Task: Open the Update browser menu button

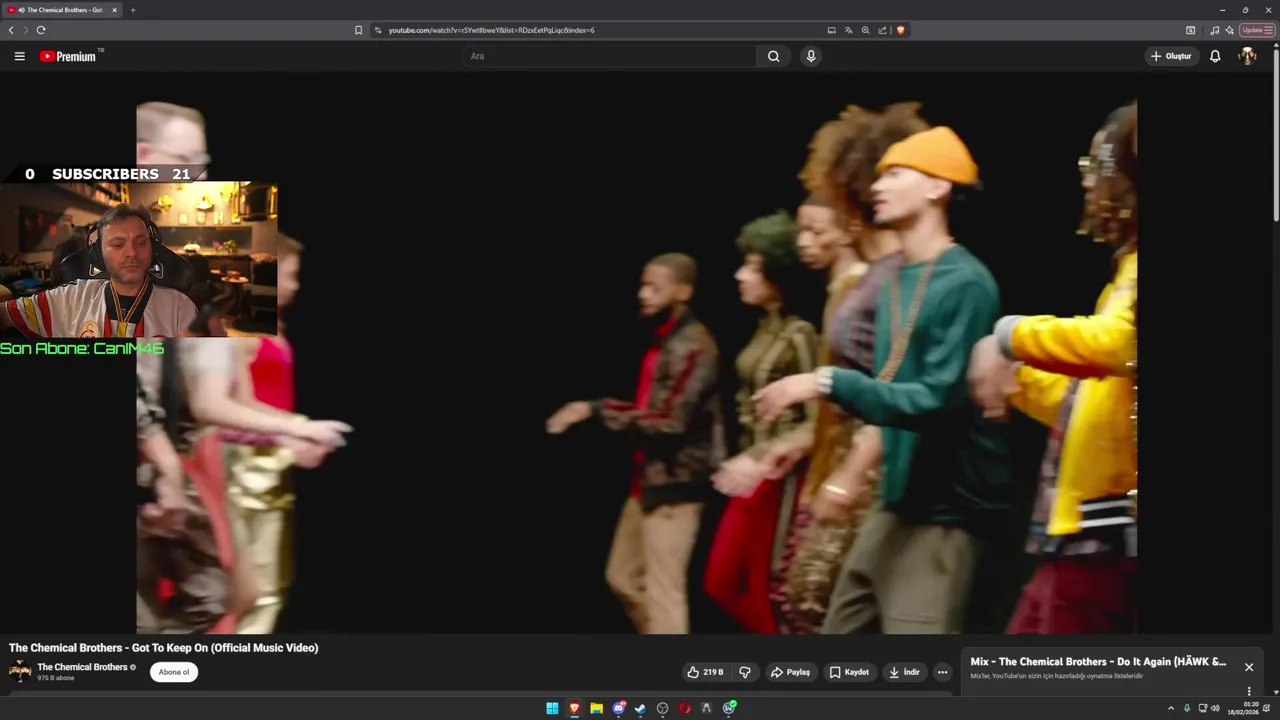Action: coord(1256,30)
